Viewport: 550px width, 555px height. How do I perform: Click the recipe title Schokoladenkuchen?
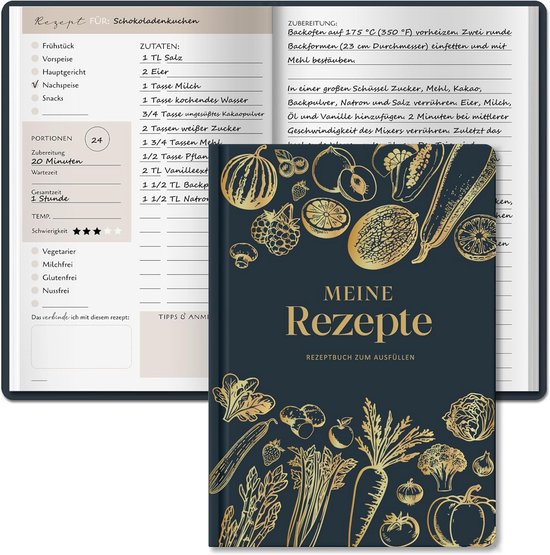156,21
